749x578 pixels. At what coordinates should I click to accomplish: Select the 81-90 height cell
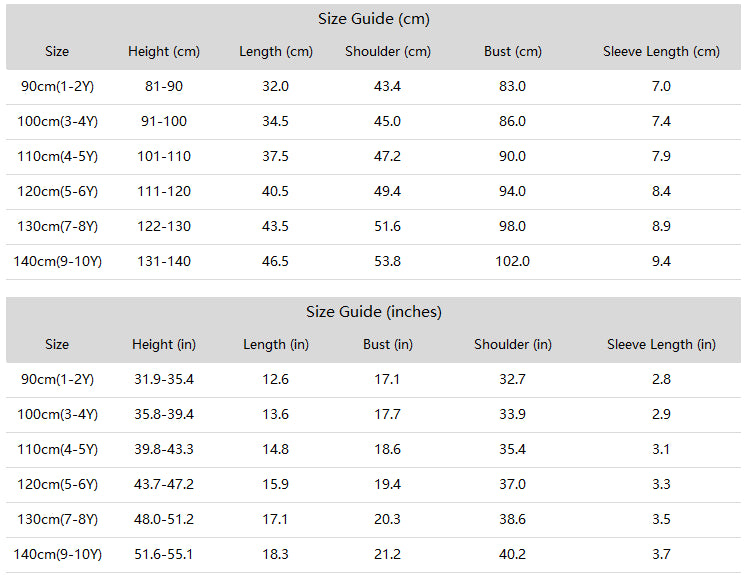pyautogui.click(x=164, y=86)
